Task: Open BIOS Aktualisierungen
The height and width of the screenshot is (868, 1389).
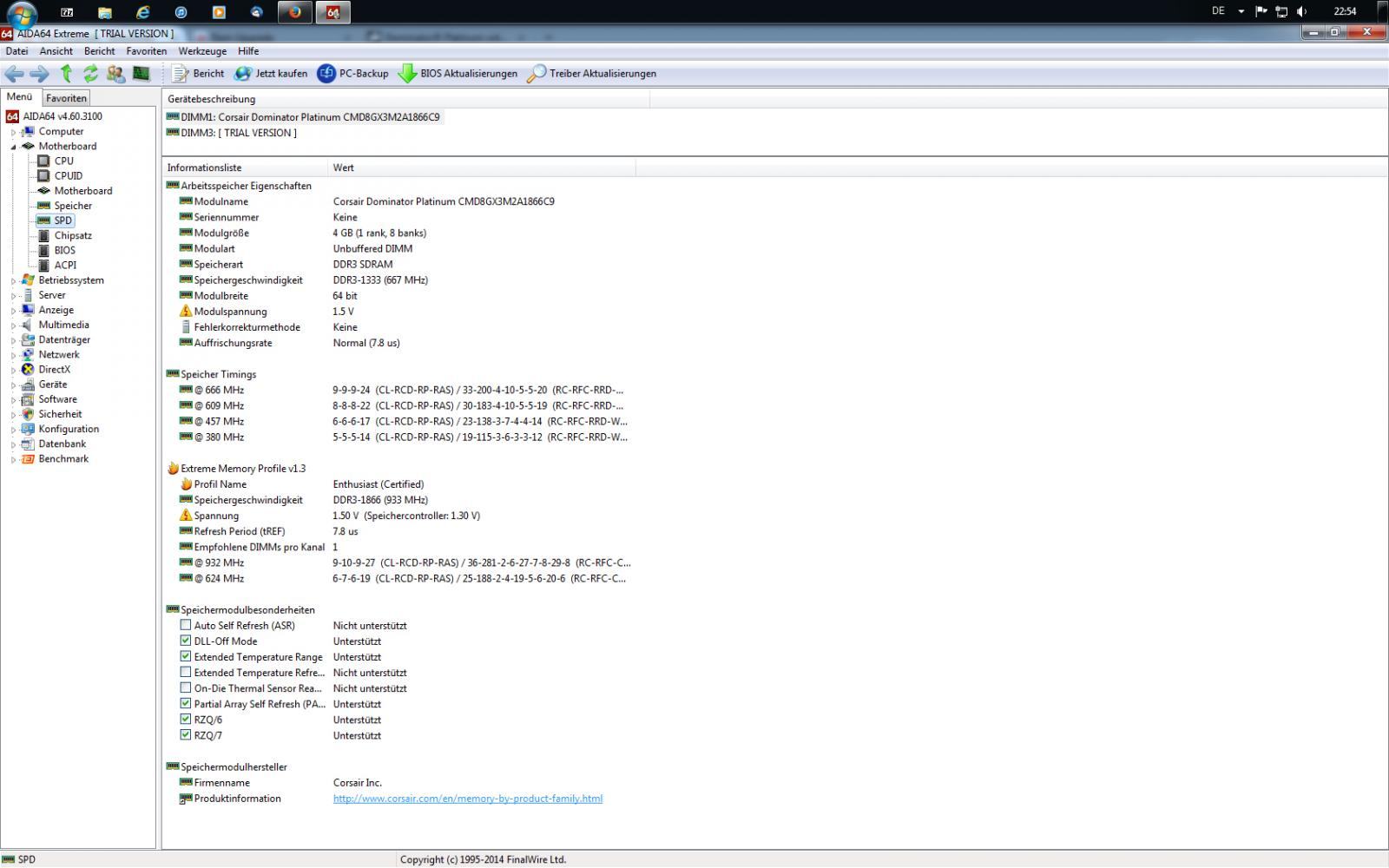Action: pyautogui.click(x=458, y=74)
